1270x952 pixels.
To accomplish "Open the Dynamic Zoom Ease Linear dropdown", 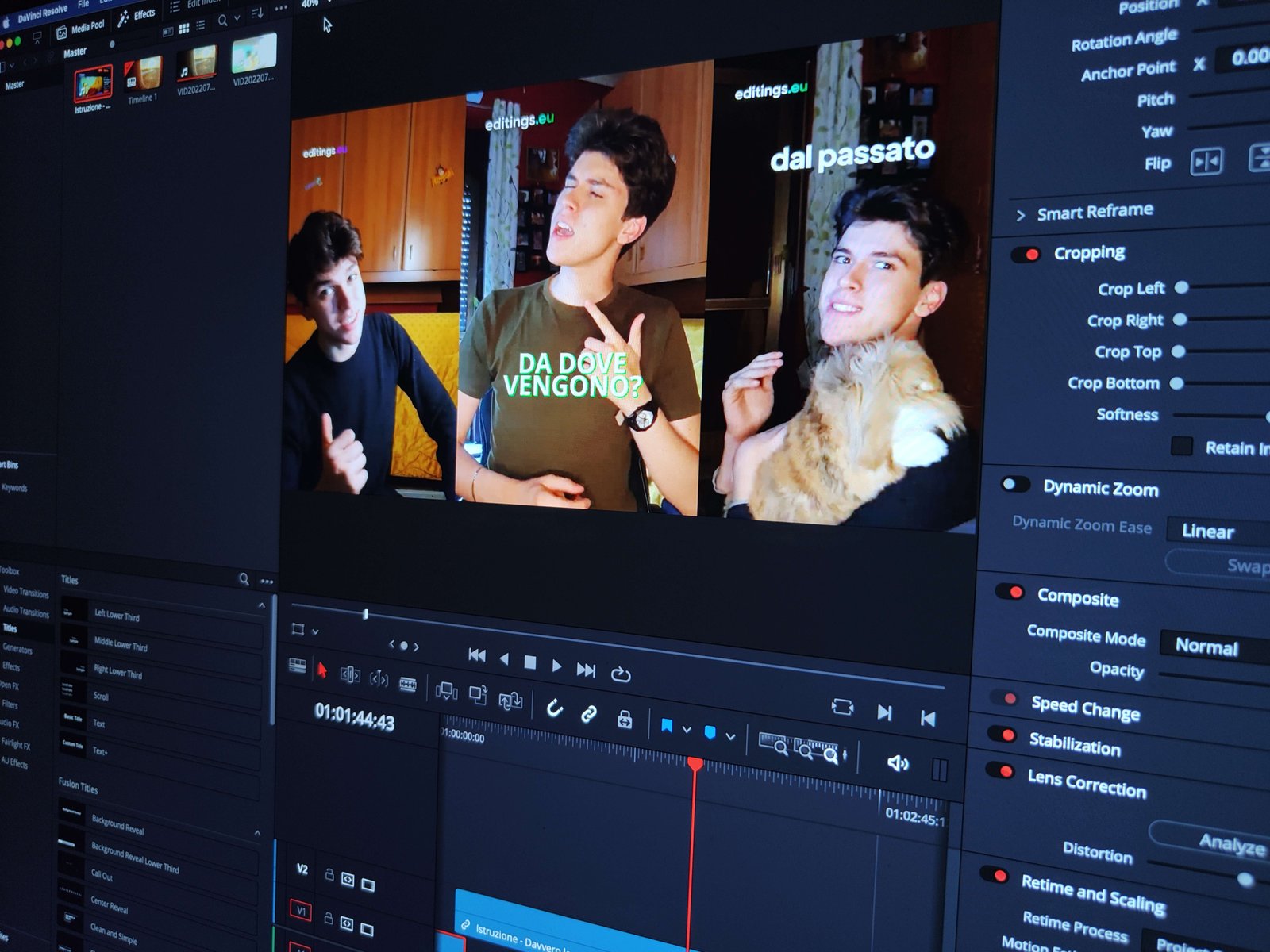I will (x=1218, y=532).
